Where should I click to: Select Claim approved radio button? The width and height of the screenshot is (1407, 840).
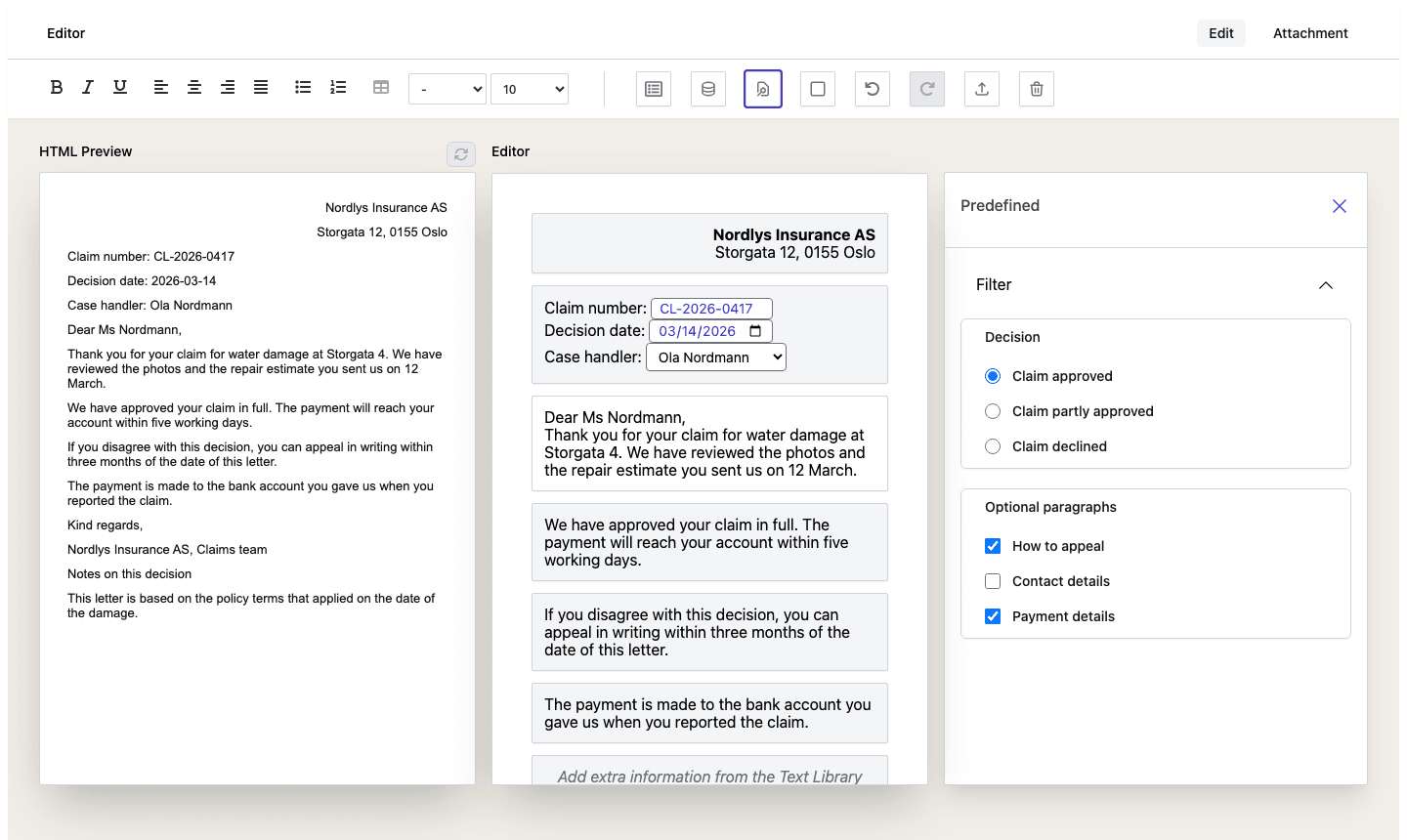(x=993, y=376)
